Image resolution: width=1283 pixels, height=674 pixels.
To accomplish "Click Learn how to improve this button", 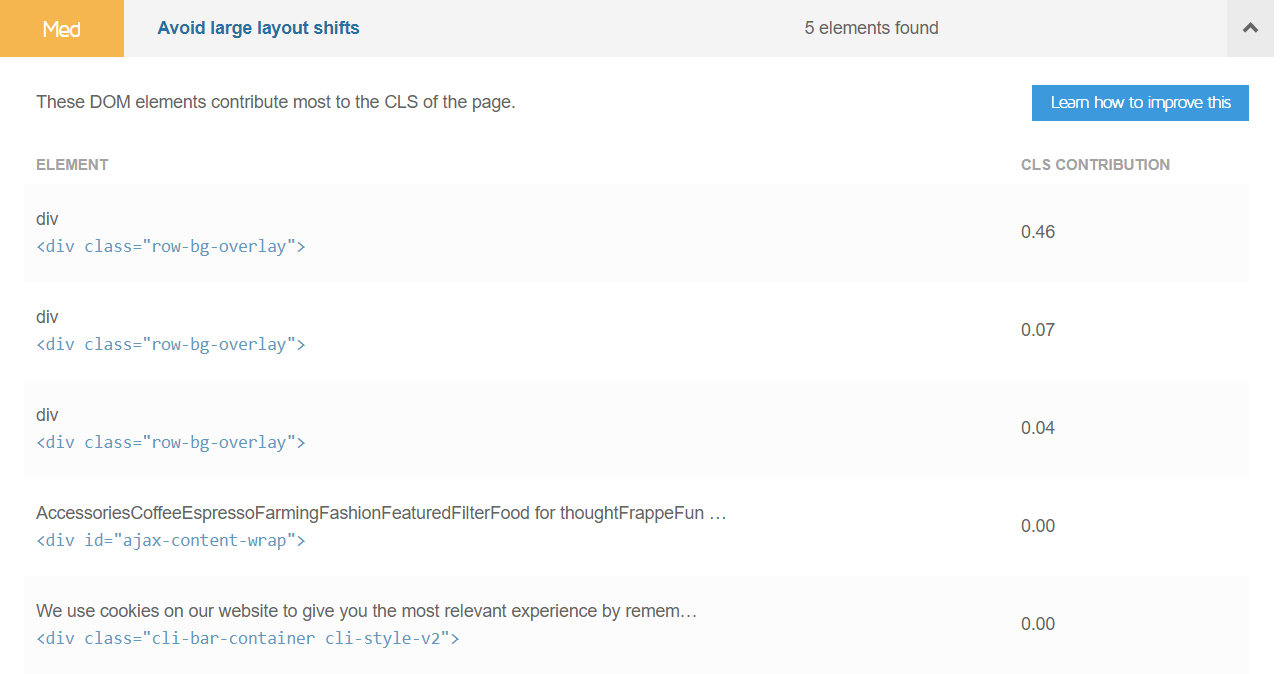I will (x=1140, y=103).
